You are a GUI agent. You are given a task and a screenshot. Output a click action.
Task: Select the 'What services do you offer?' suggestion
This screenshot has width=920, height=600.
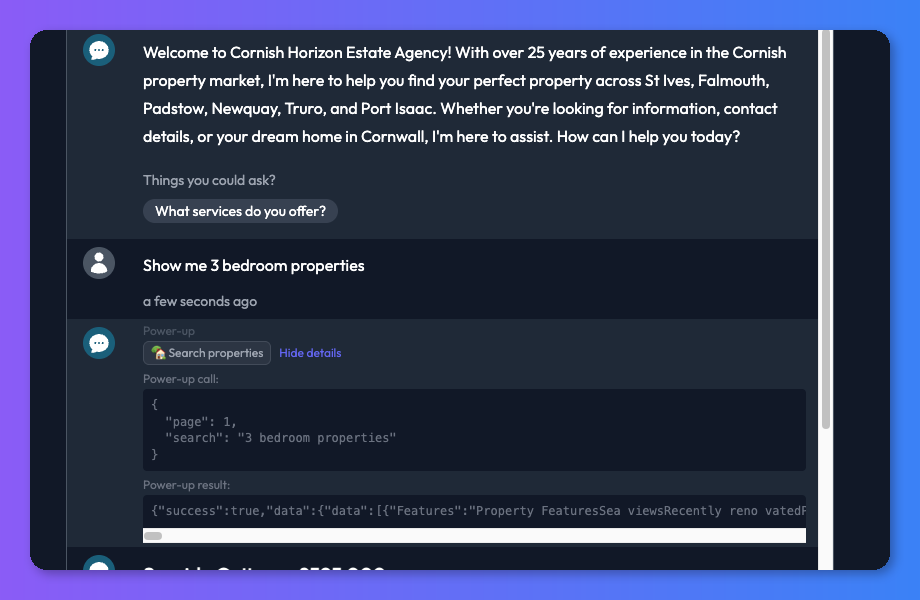tap(240, 211)
